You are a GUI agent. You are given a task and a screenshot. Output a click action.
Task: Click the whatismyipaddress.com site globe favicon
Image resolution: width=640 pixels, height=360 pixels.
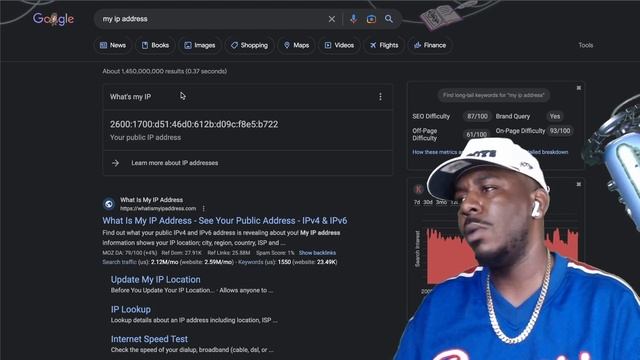pos(109,204)
